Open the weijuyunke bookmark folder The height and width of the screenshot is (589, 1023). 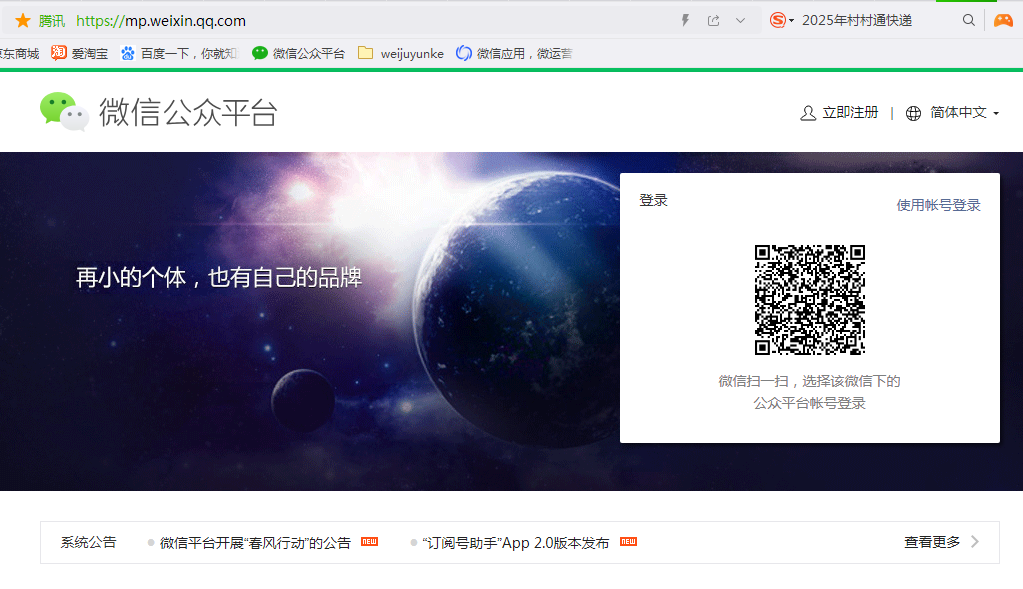pos(401,53)
